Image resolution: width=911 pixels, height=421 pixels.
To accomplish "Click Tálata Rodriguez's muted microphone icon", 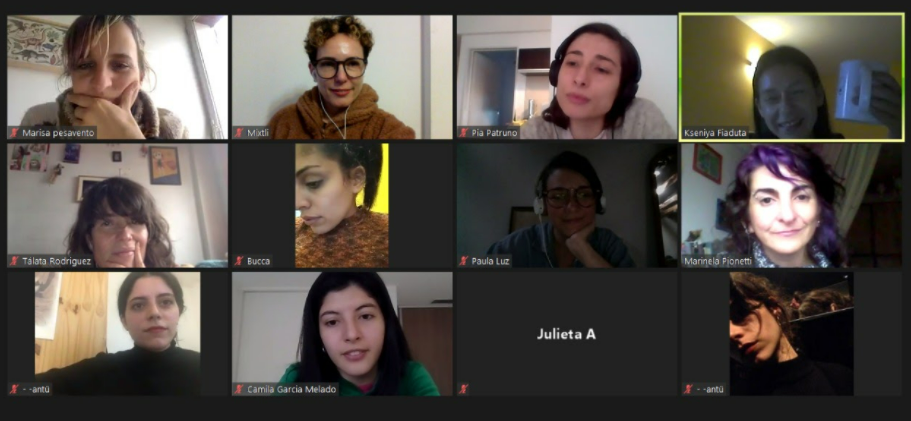I will click(14, 261).
